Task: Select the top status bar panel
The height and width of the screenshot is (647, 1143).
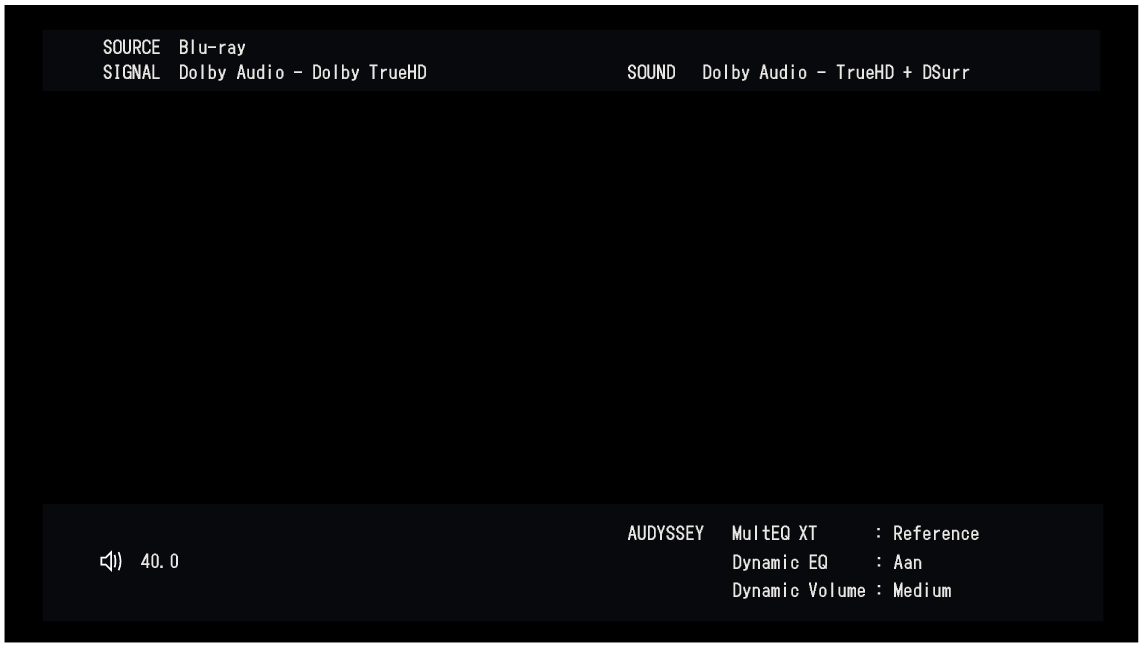Action: pos(571,59)
